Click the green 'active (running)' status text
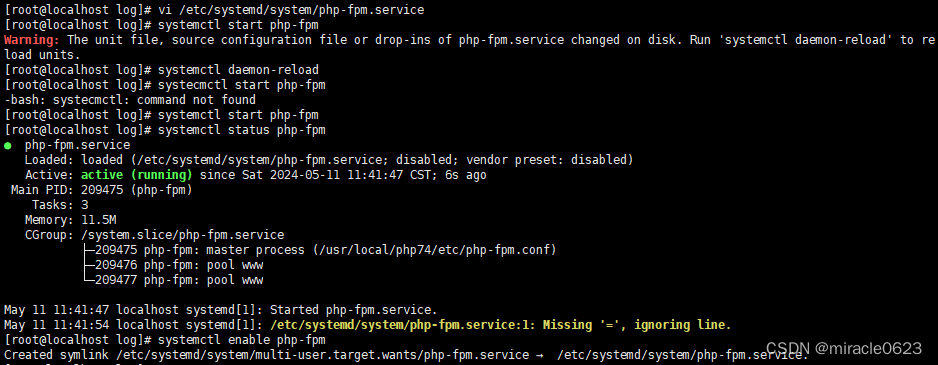Viewport: 938px width, 365px height. click(136, 175)
